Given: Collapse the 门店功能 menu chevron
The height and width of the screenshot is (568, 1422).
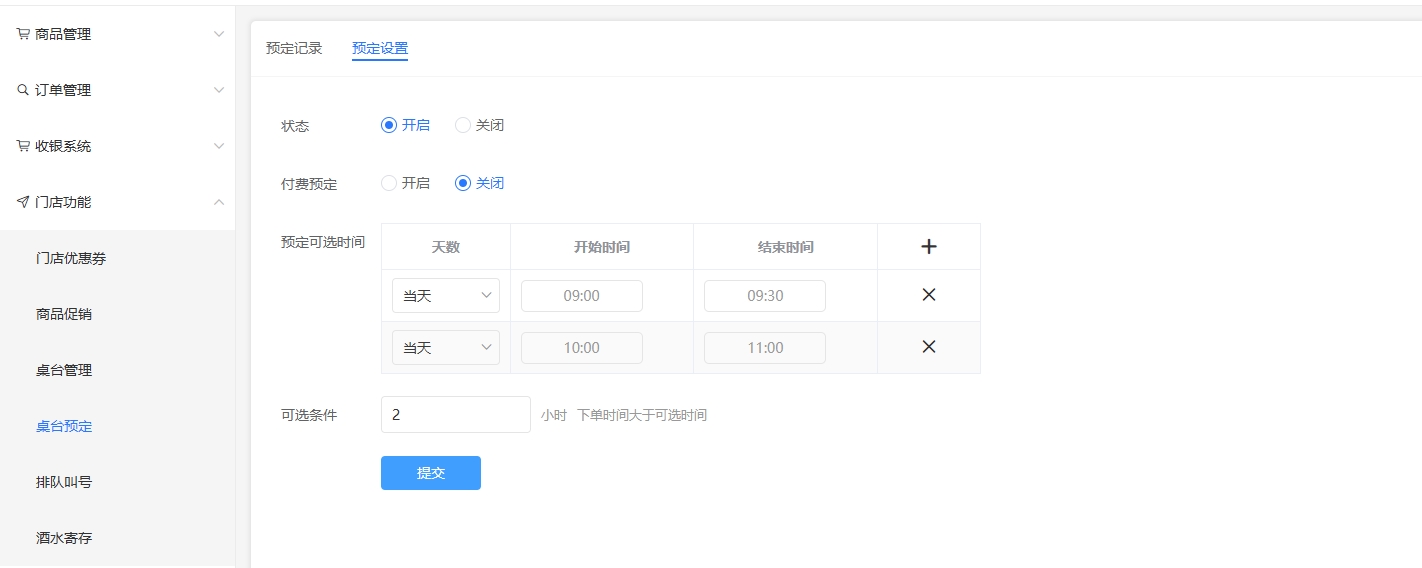Looking at the screenshot, I should (x=219, y=202).
